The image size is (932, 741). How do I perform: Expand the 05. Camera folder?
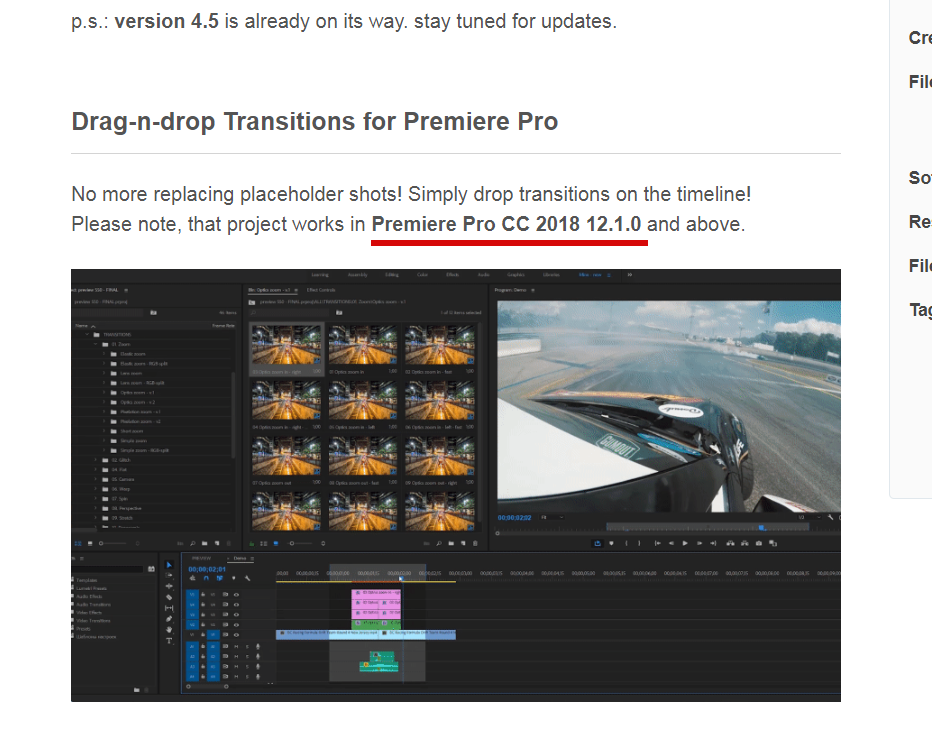96,479
